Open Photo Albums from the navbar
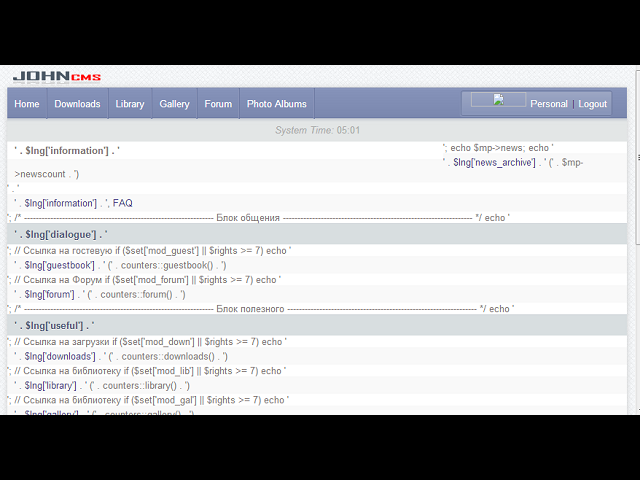The height and width of the screenshot is (480, 640). pos(277,104)
